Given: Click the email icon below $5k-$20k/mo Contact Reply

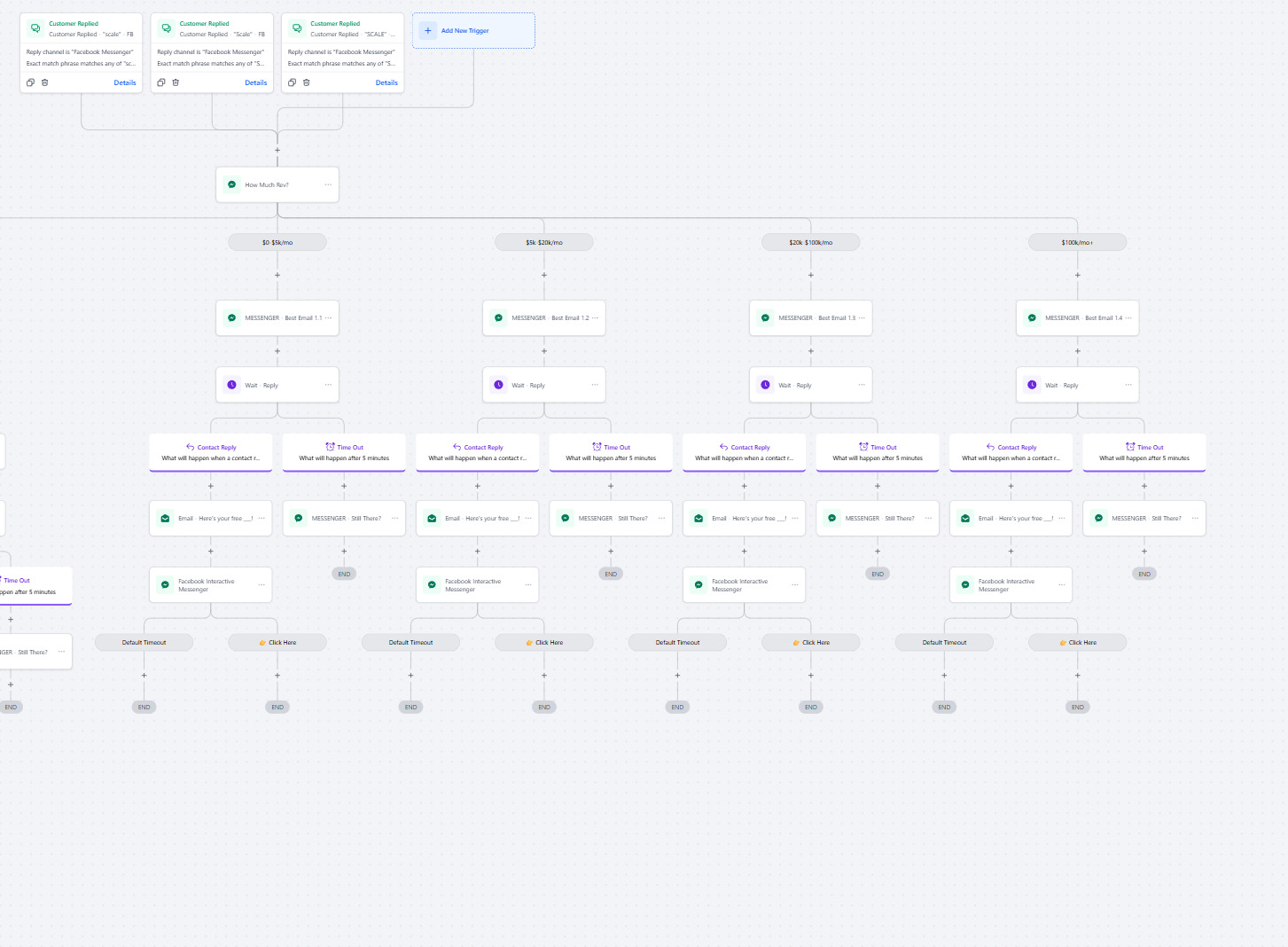Looking at the screenshot, I should pos(432,519).
